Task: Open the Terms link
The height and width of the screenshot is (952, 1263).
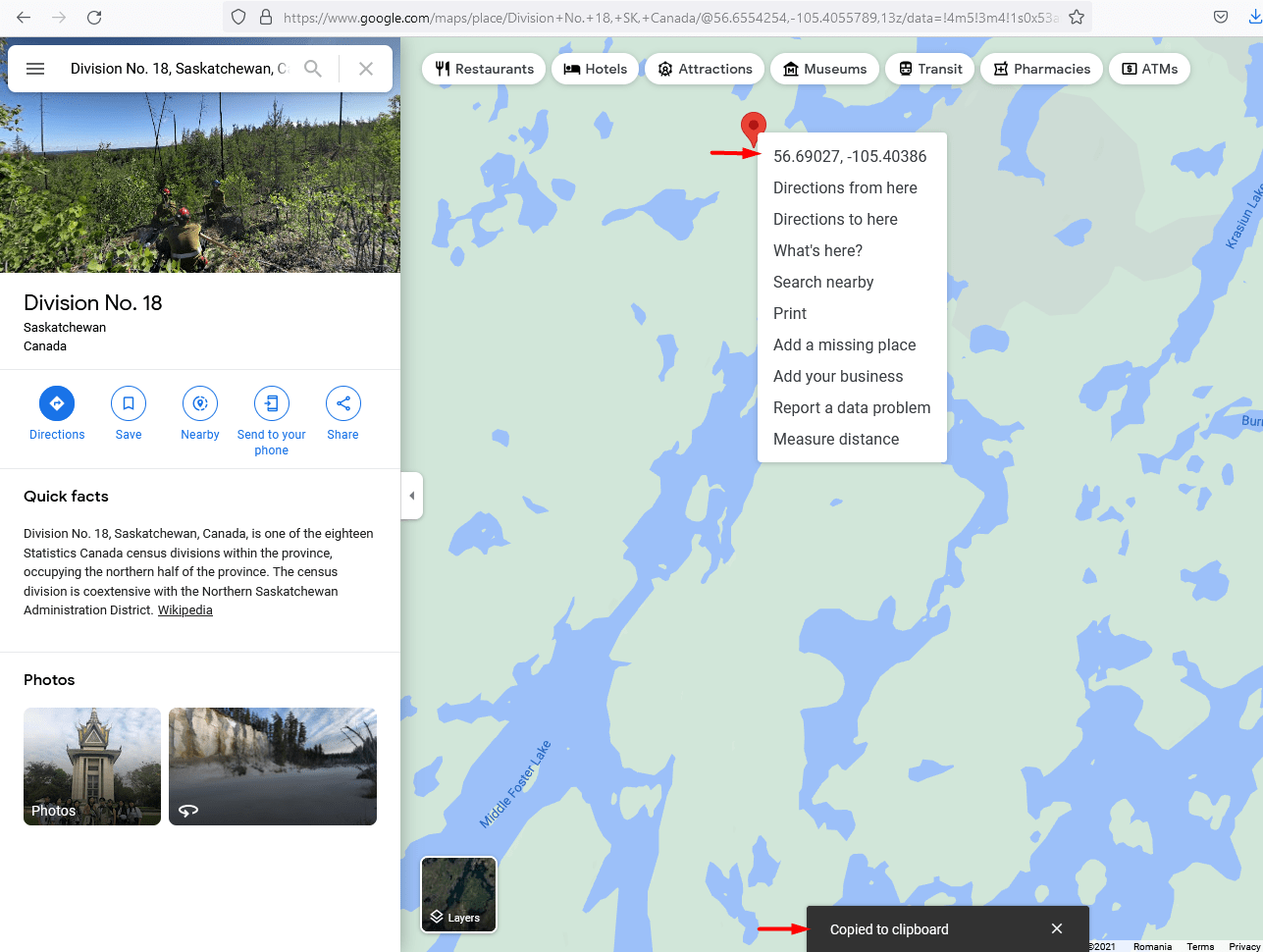Action: [x=1200, y=946]
